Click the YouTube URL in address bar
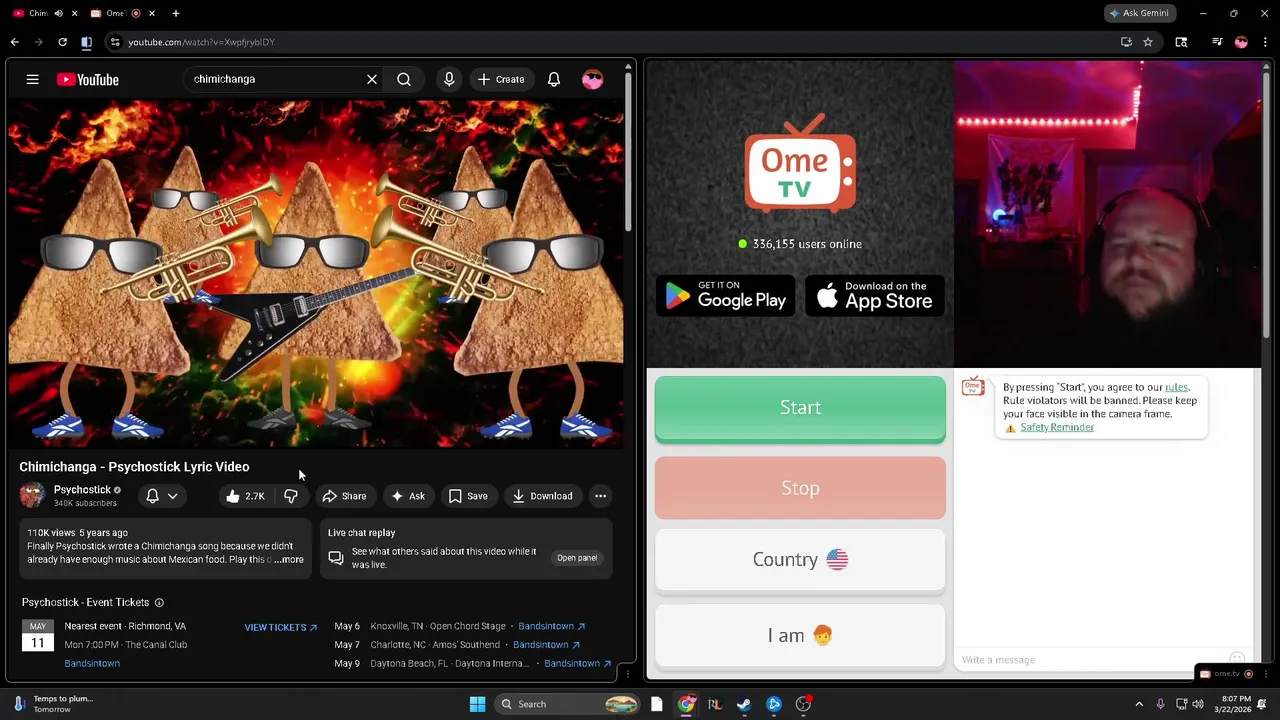This screenshot has height=720, width=1280. pyautogui.click(x=201, y=42)
